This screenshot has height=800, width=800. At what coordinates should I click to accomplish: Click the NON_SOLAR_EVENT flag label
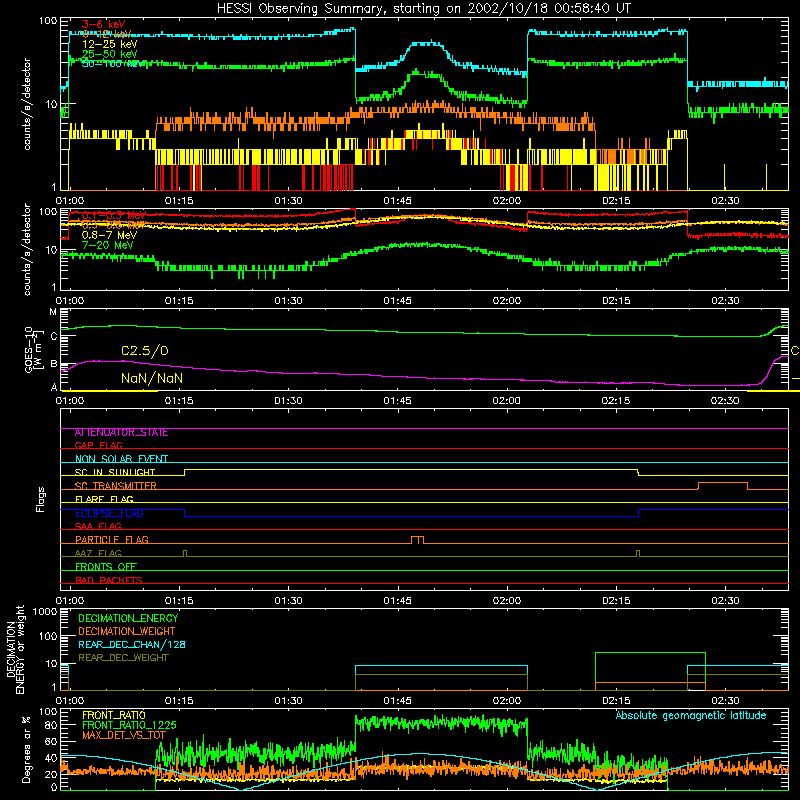pos(121,459)
